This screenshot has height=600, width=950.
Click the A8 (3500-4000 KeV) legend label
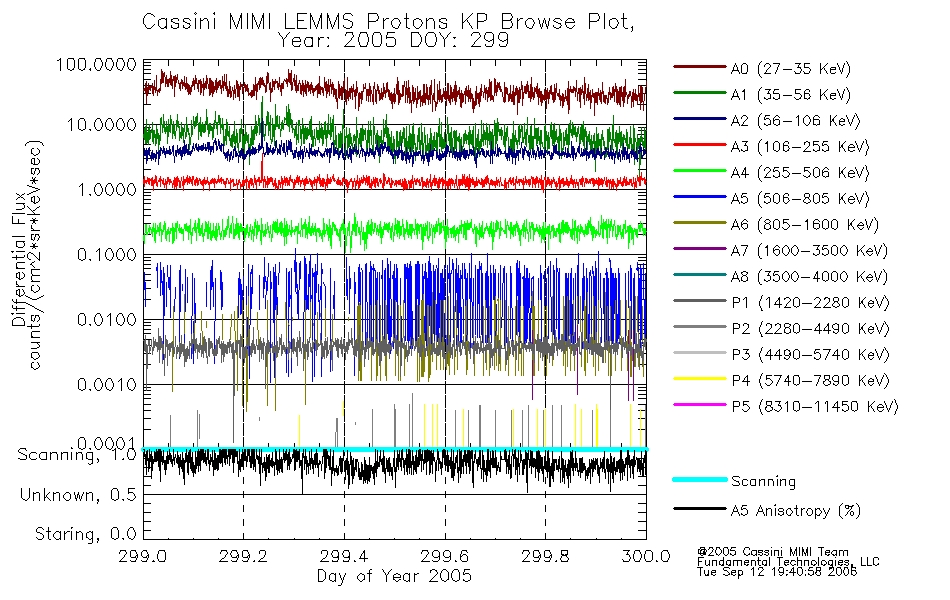[x=809, y=276]
